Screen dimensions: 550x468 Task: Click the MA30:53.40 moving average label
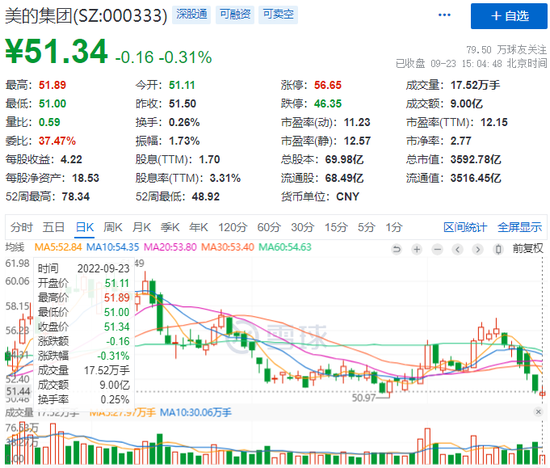click(228, 247)
